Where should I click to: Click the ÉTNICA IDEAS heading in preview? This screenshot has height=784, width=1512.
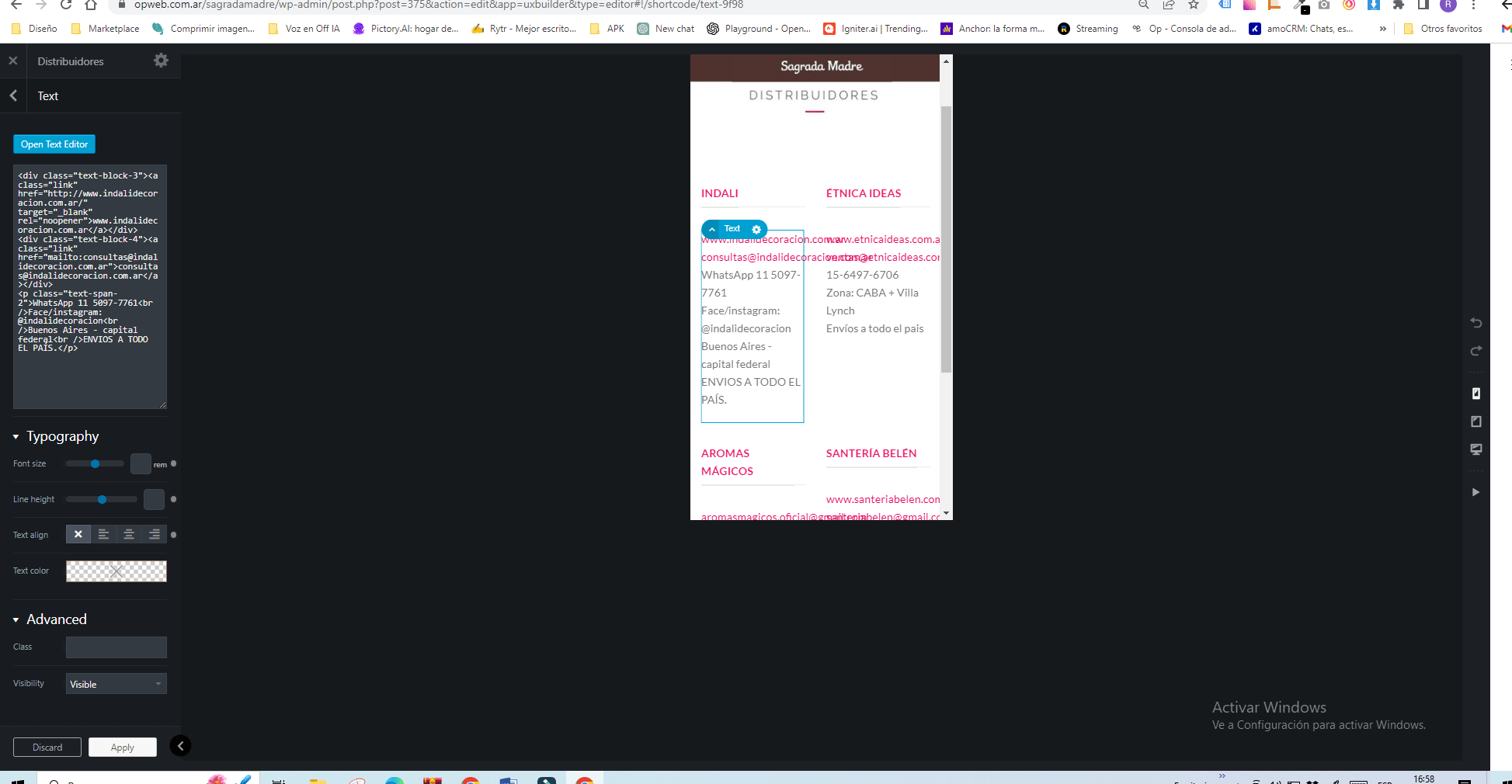click(864, 193)
